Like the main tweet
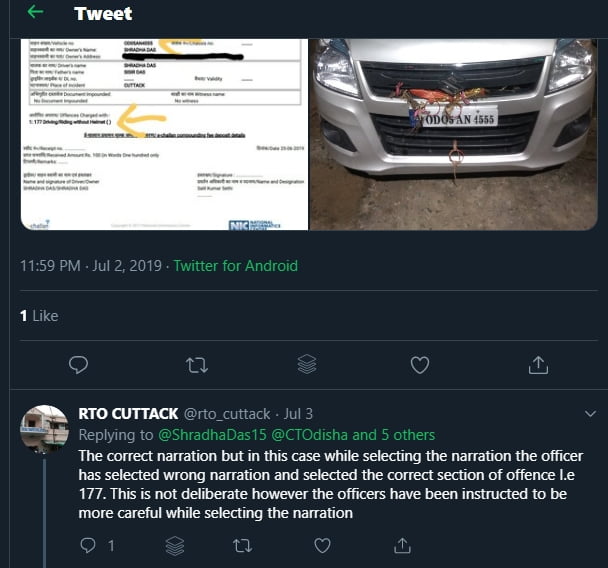Viewport: 608px width, 568px height. pyautogui.click(x=421, y=365)
